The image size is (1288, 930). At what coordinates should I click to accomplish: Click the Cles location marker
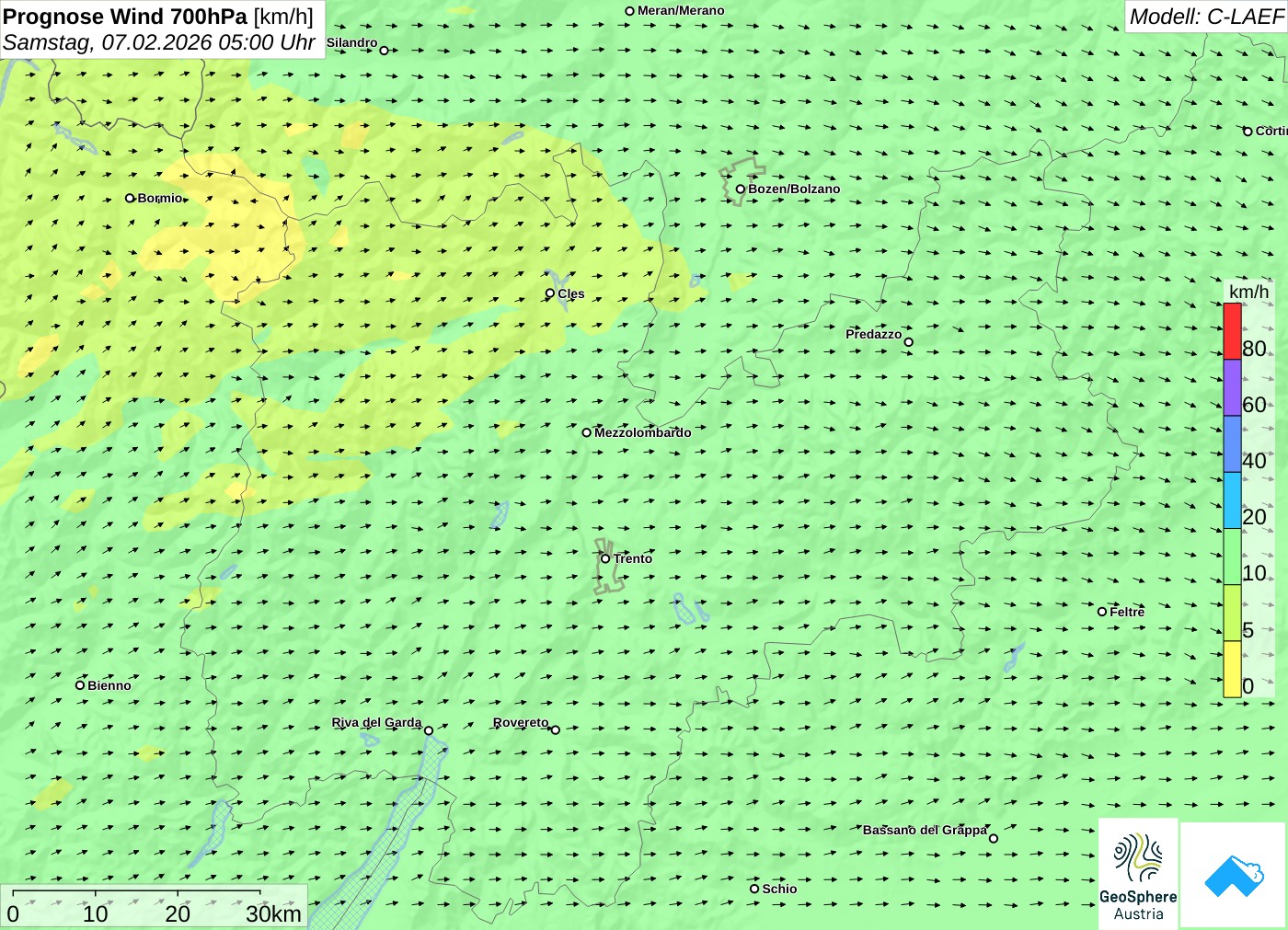550,293
